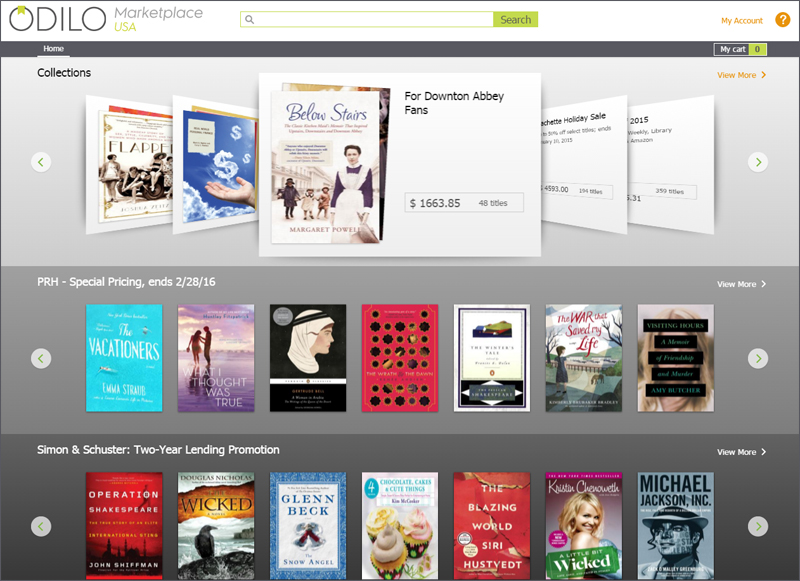
Task: Click the PRH - Special Pricing, ends 2/28/16 heading
Action: point(126,282)
